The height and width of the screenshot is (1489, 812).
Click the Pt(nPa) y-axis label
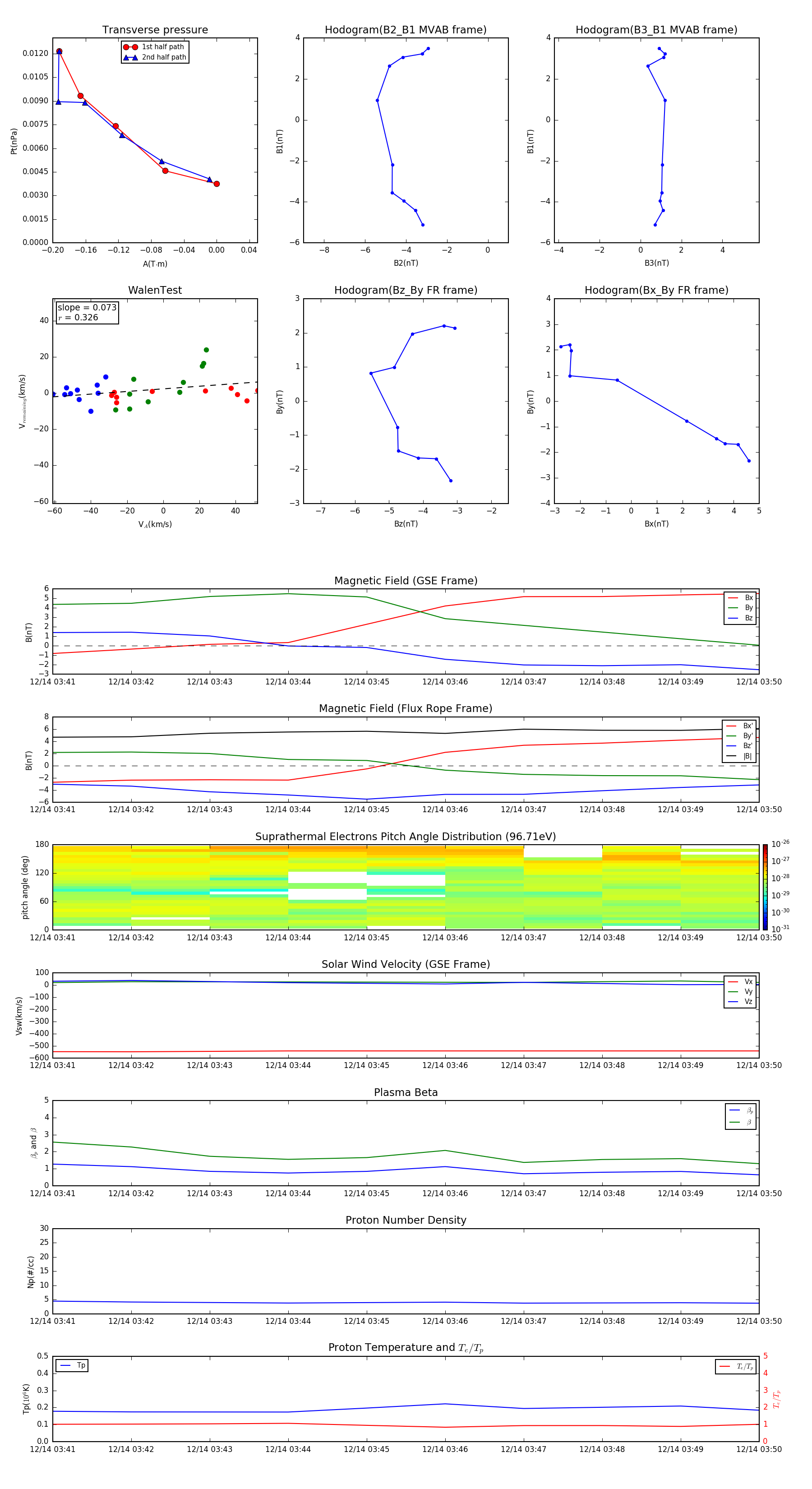[14, 140]
